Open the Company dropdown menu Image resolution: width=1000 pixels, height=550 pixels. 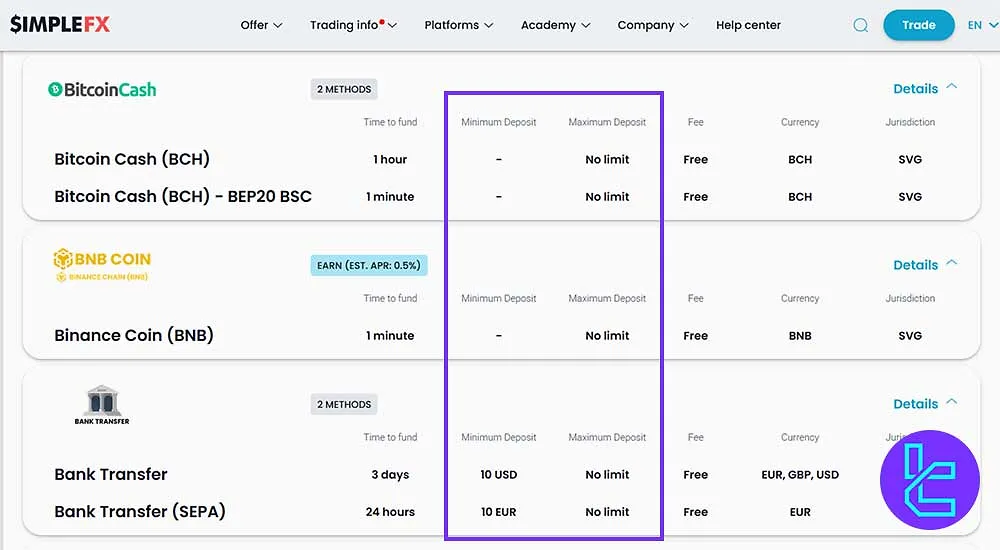point(652,25)
